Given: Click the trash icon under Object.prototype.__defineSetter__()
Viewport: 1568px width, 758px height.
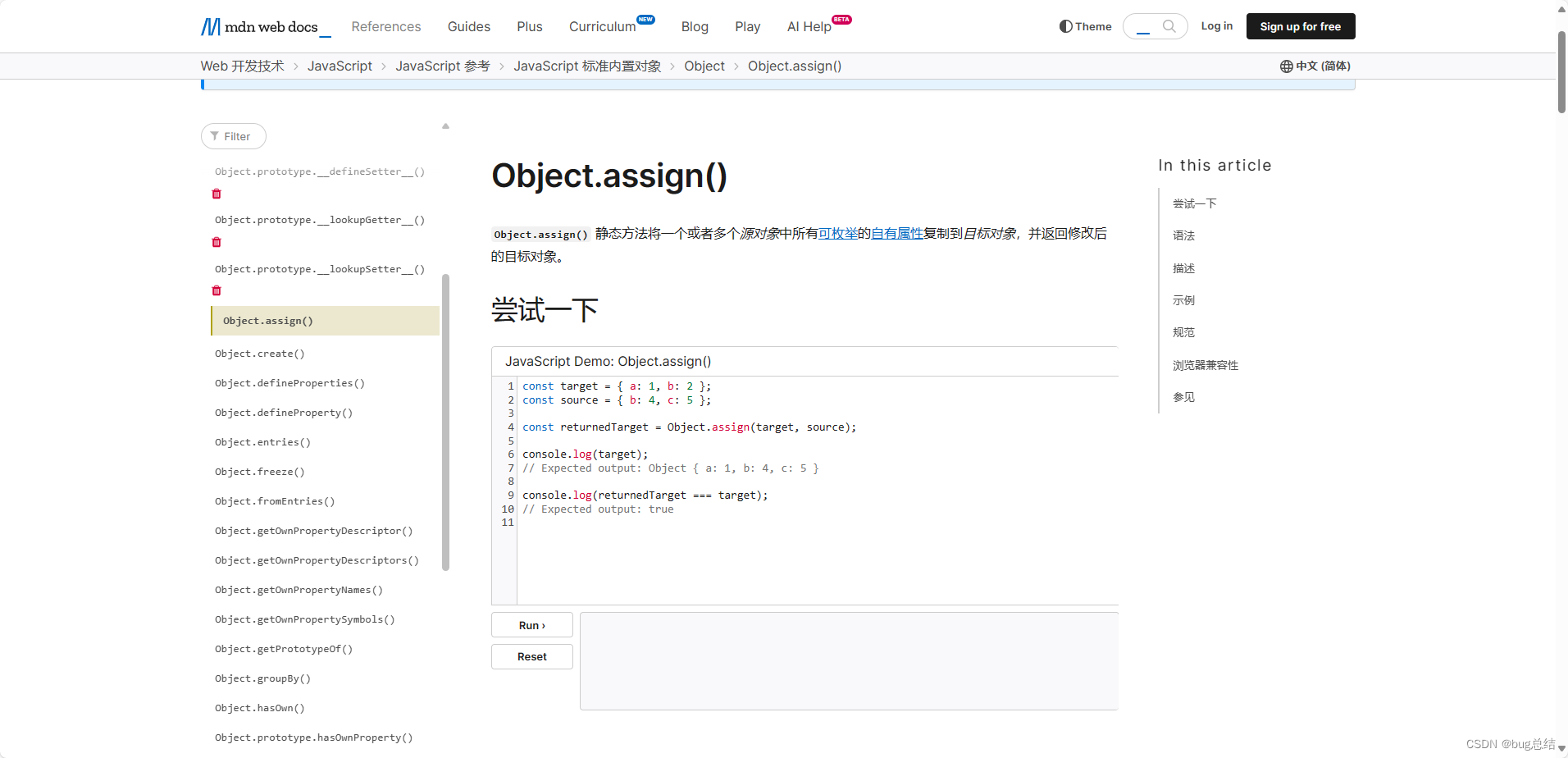Looking at the screenshot, I should (217, 194).
